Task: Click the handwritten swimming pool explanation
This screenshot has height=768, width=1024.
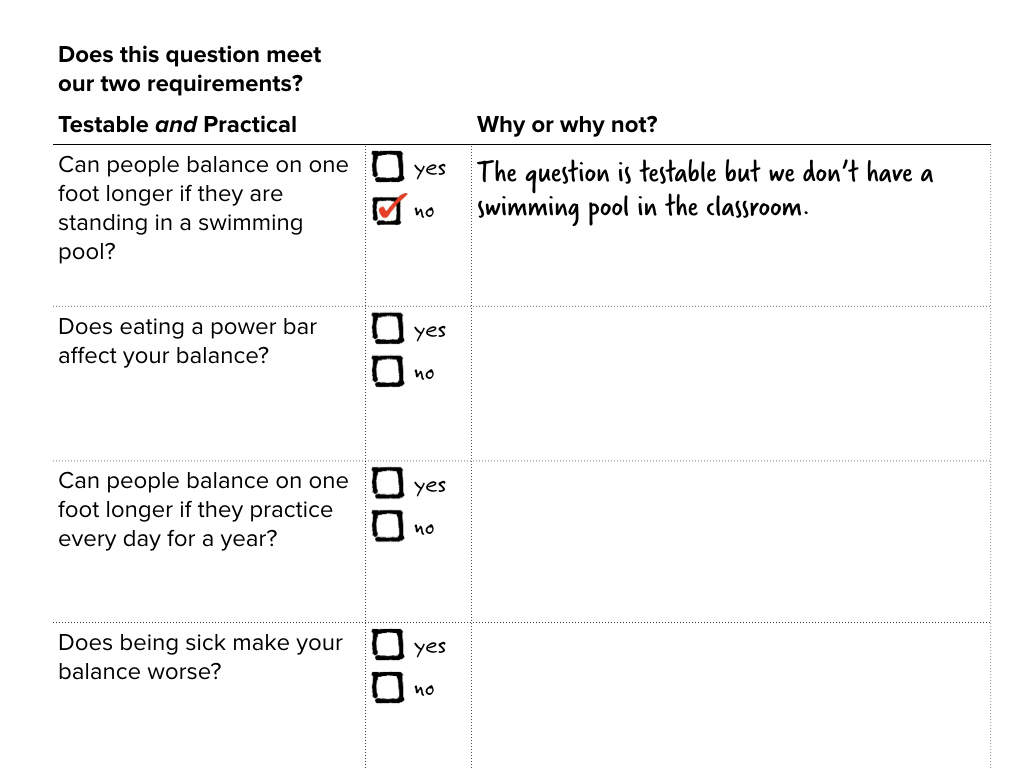Action: (705, 191)
